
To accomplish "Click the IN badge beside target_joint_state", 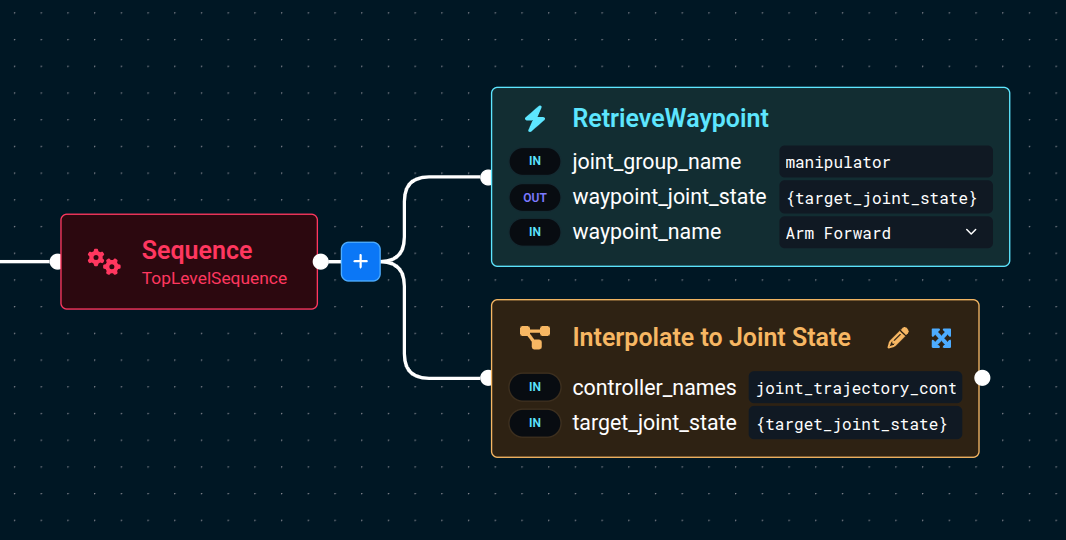I will tap(535, 423).
